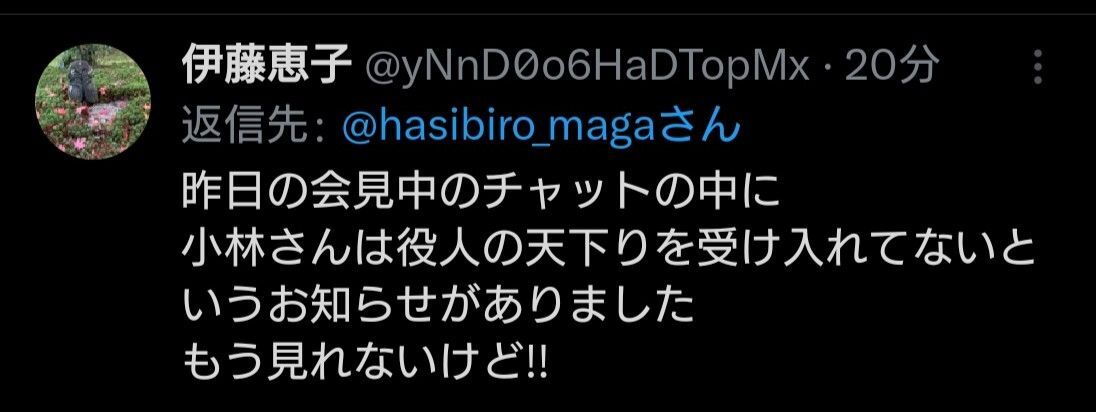The image size is (1096, 412).
Task: Click the 20分 timestamp link
Action: (890, 67)
